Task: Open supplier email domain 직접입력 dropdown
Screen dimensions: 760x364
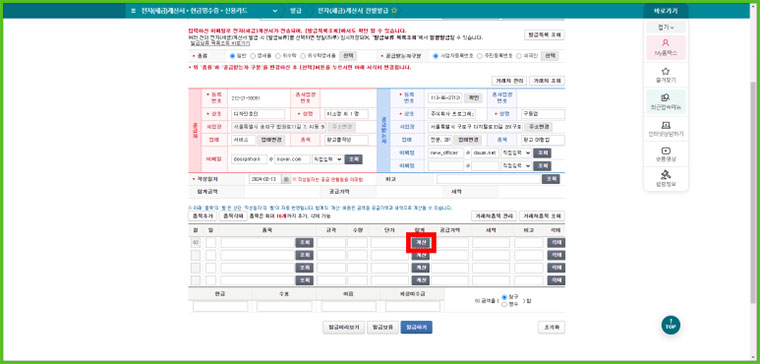Action: pos(327,159)
